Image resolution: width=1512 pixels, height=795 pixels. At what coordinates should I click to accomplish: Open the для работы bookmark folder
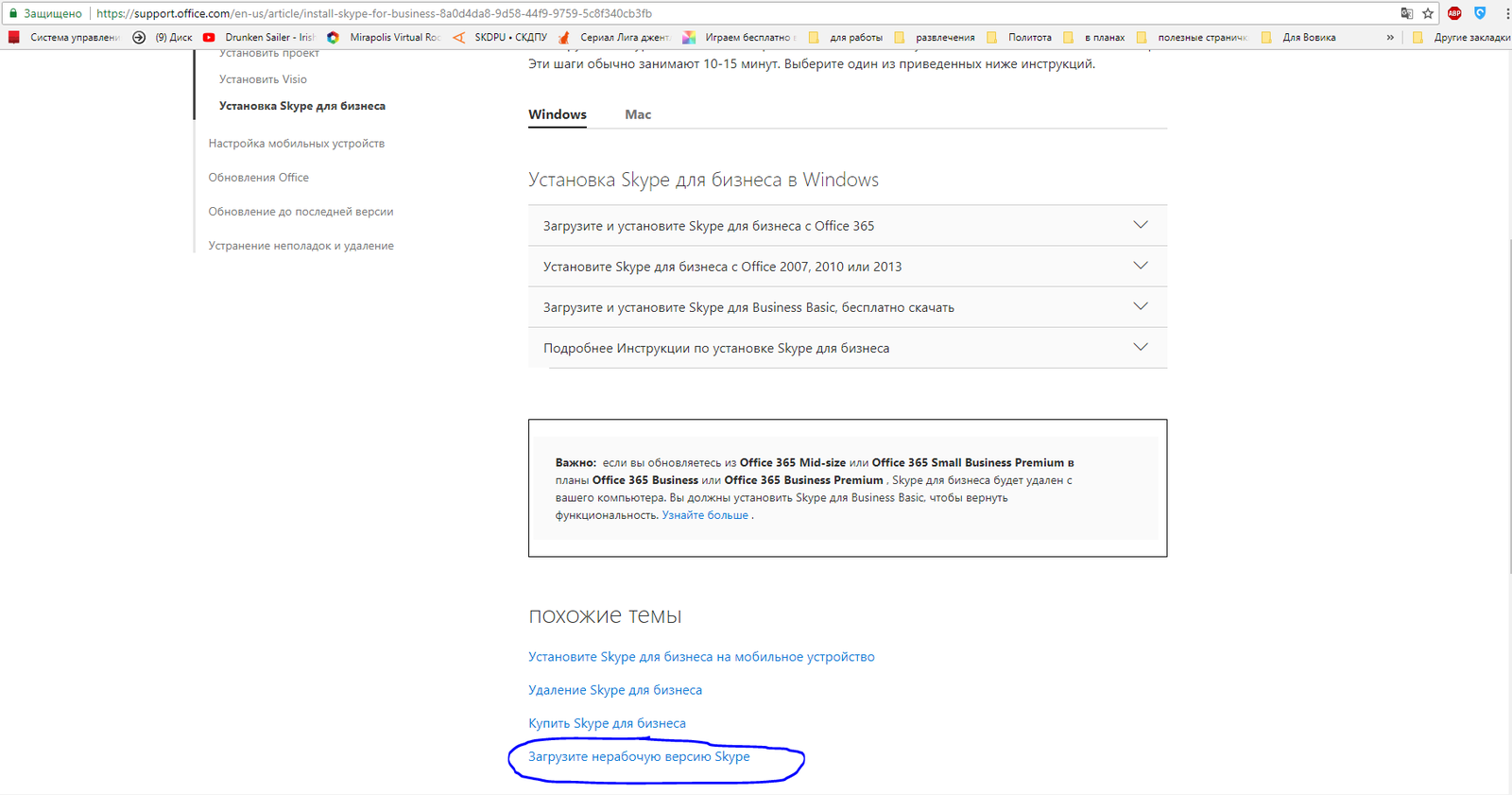(846, 38)
